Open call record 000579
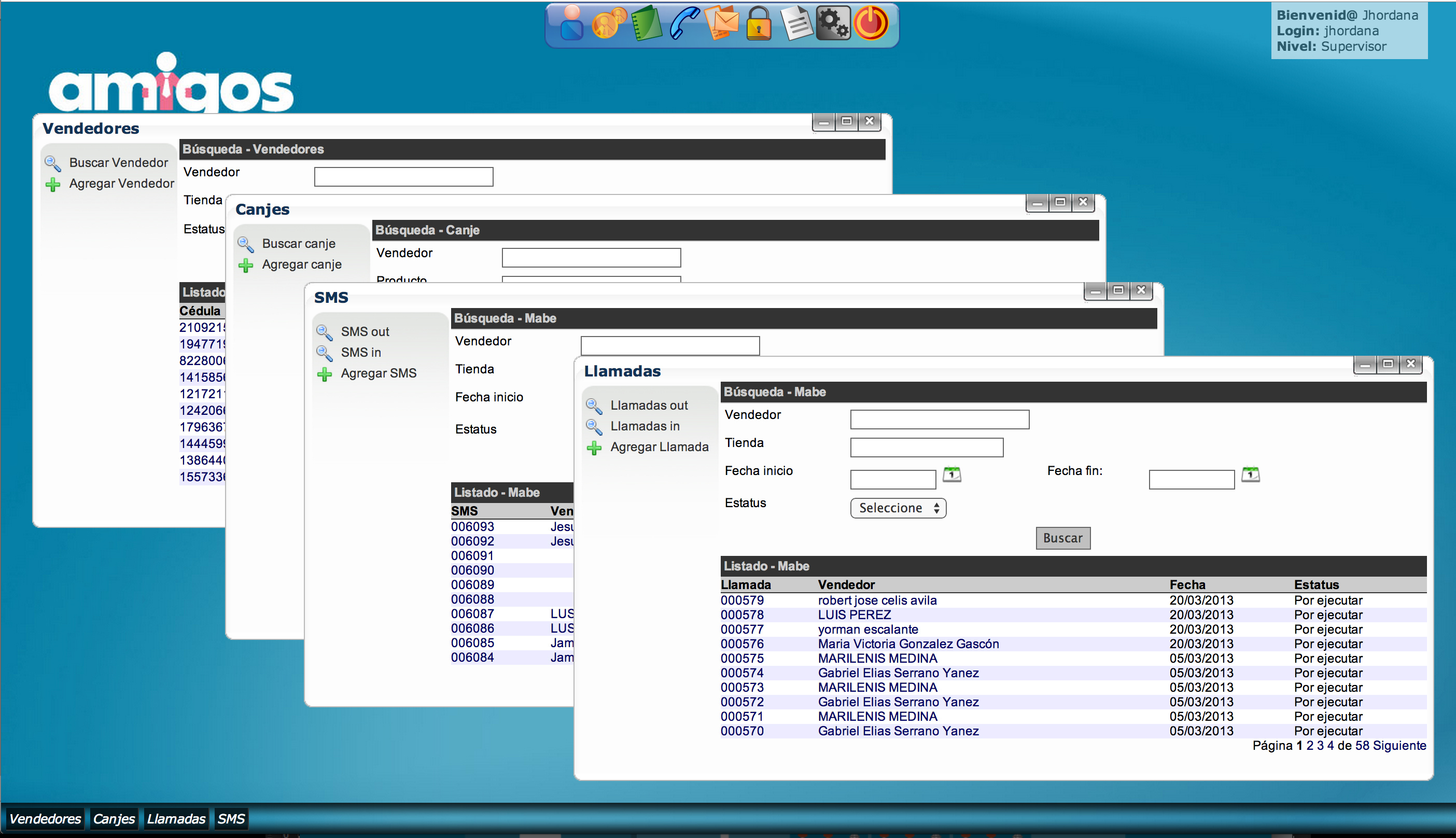1456x838 pixels. point(742,600)
